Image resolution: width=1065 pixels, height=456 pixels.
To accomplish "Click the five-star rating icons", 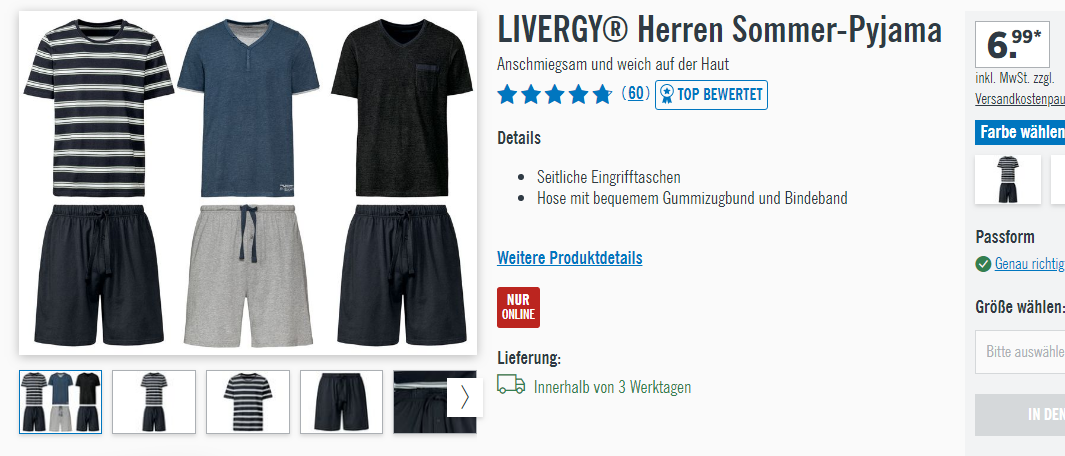I will click(x=554, y=94).
